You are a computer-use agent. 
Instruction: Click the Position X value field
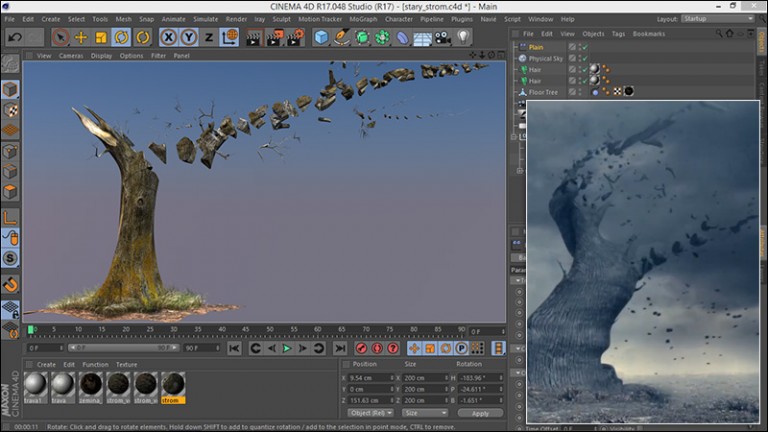click(x=371, y=378)
